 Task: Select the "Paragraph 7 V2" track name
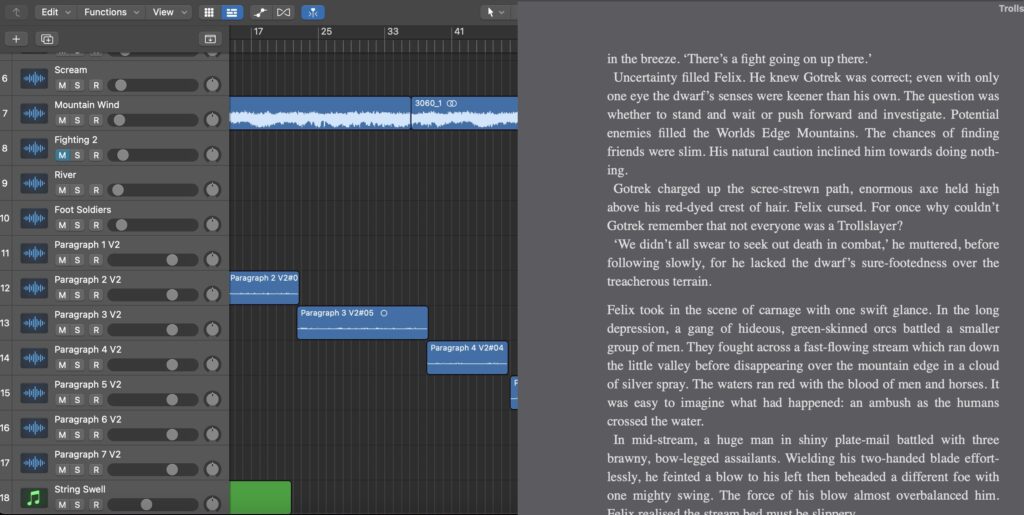(x=88, y=454)
